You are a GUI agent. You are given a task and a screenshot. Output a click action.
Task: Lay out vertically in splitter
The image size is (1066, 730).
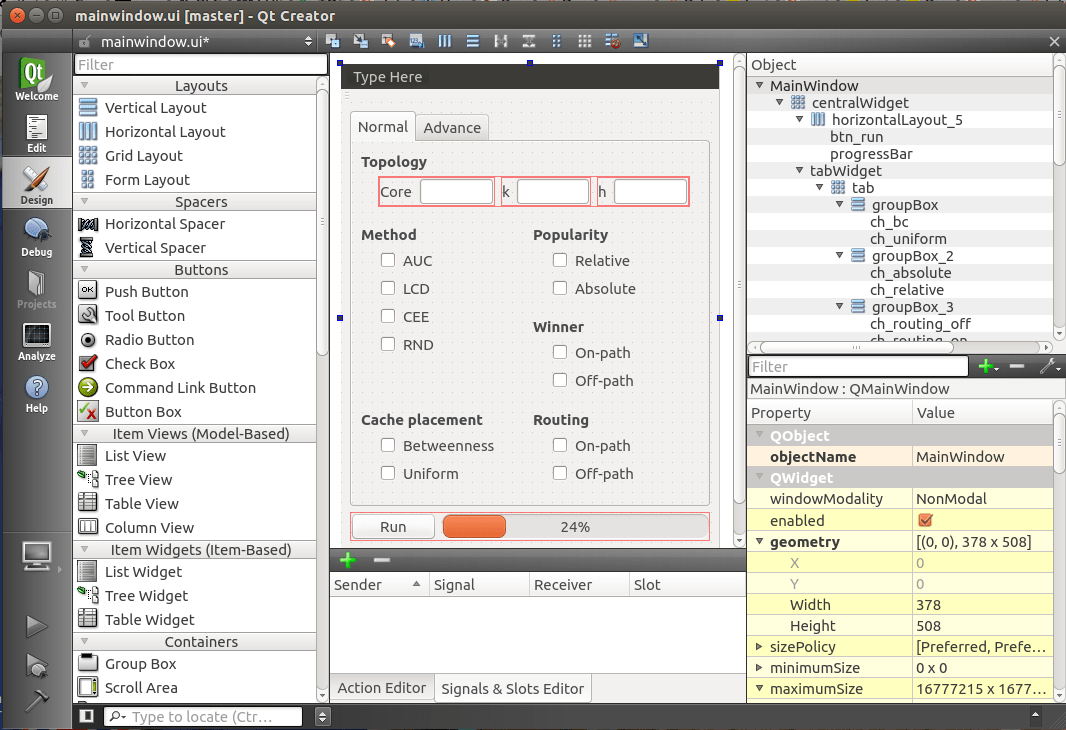tap(528, 41)
